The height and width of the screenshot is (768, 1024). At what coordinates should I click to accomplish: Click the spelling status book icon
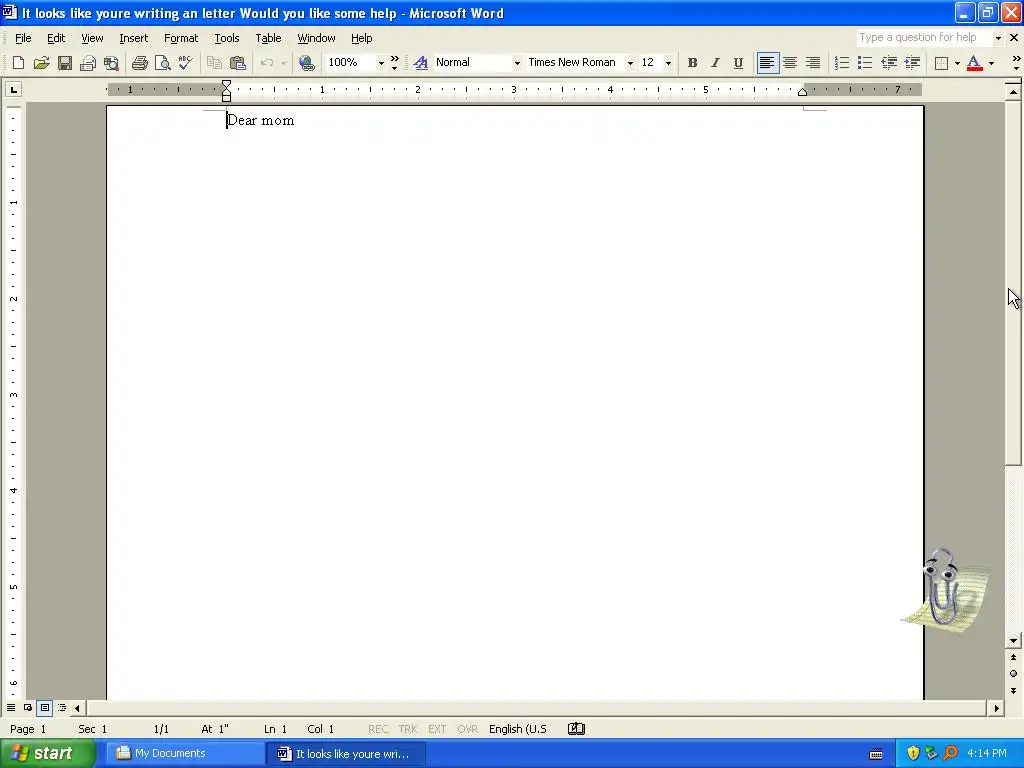tap(576, 729)
